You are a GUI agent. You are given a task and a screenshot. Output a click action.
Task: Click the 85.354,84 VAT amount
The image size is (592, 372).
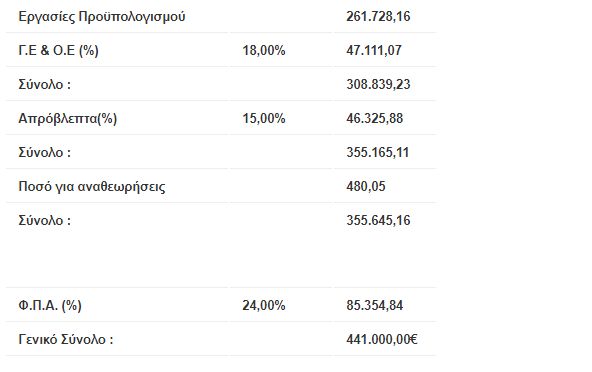pyautogui.click(x=375, y=306)
